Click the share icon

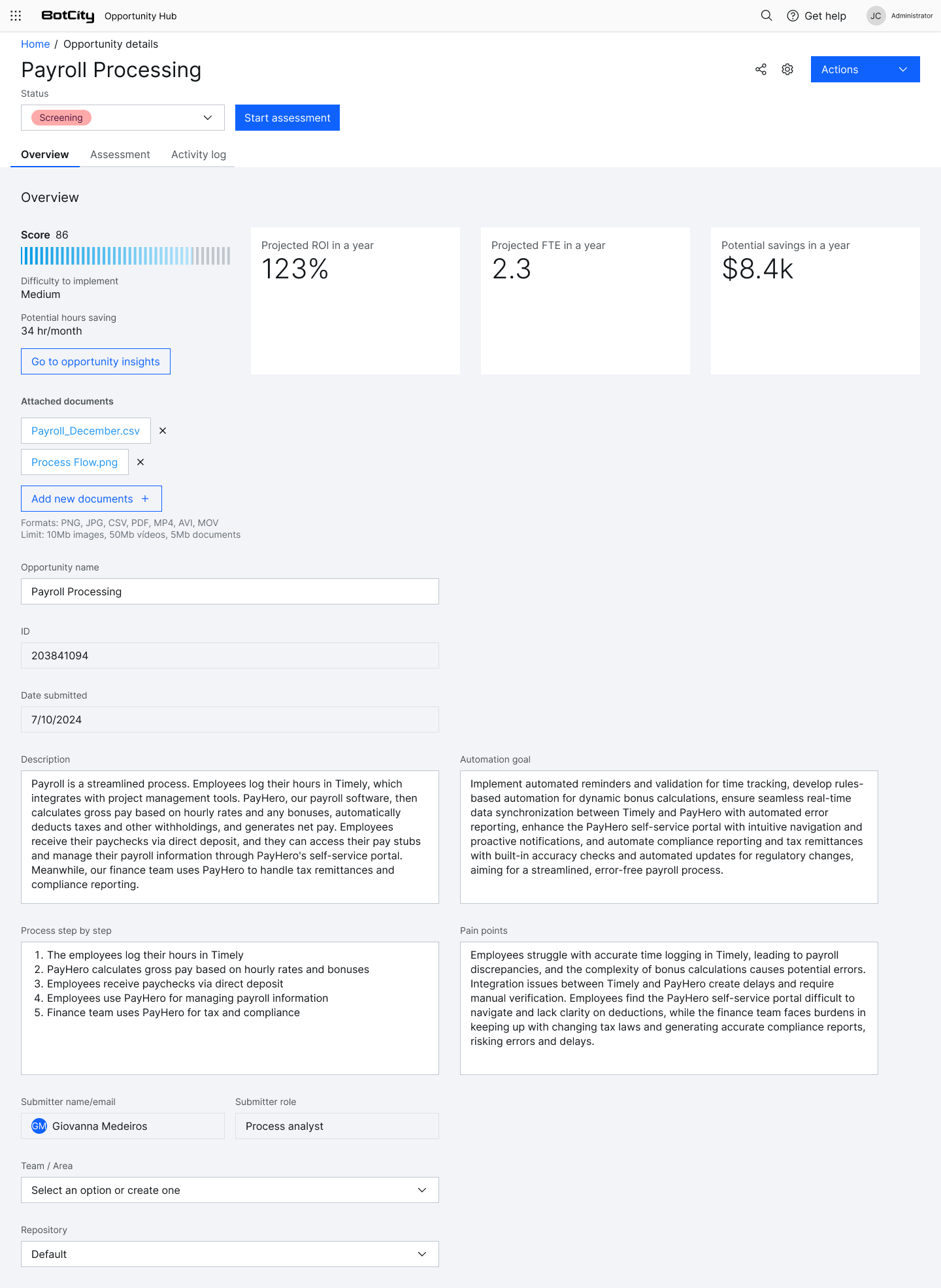(761, 69)
